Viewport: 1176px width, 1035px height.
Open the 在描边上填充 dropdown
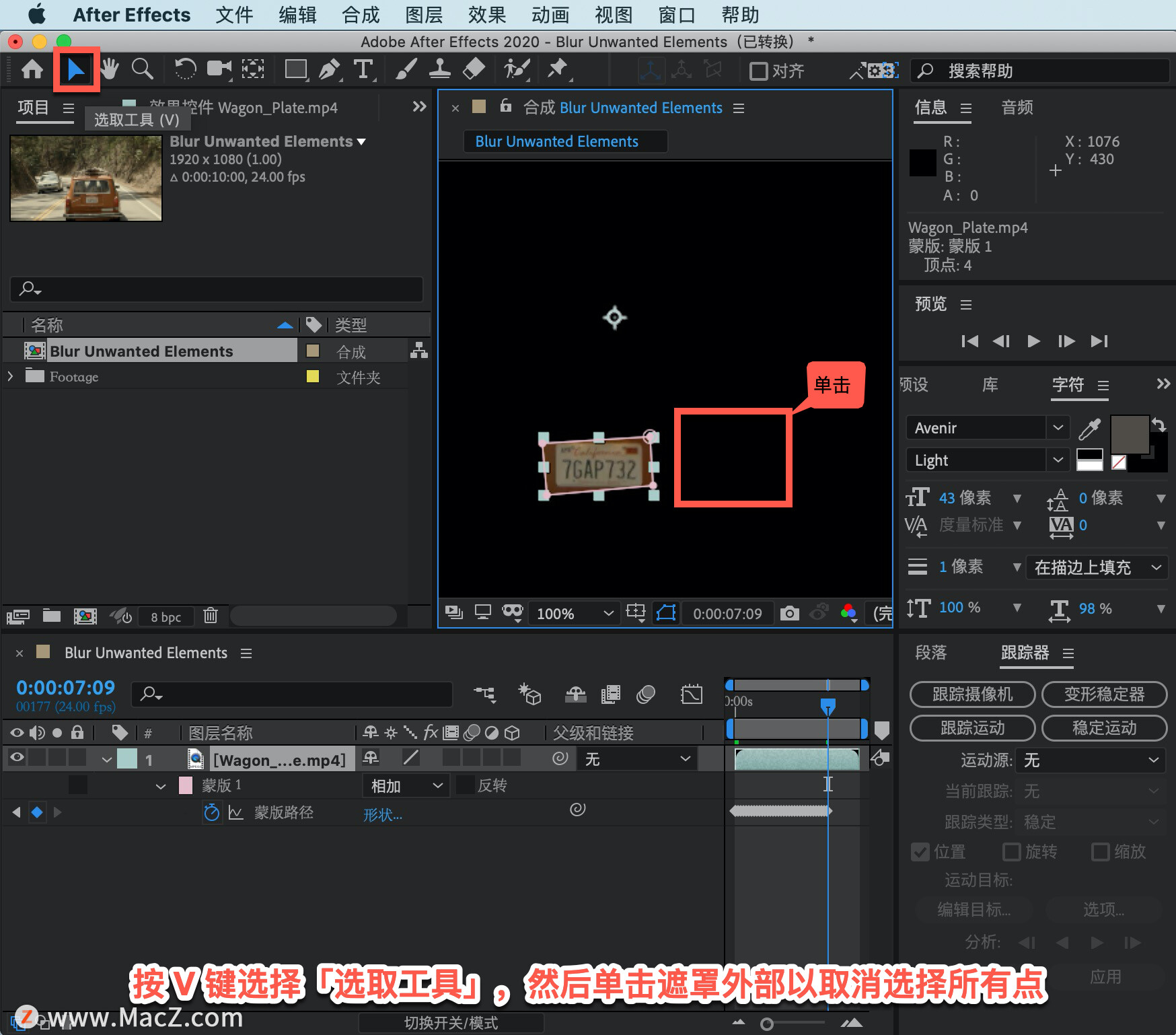[x=1097, y=567]
